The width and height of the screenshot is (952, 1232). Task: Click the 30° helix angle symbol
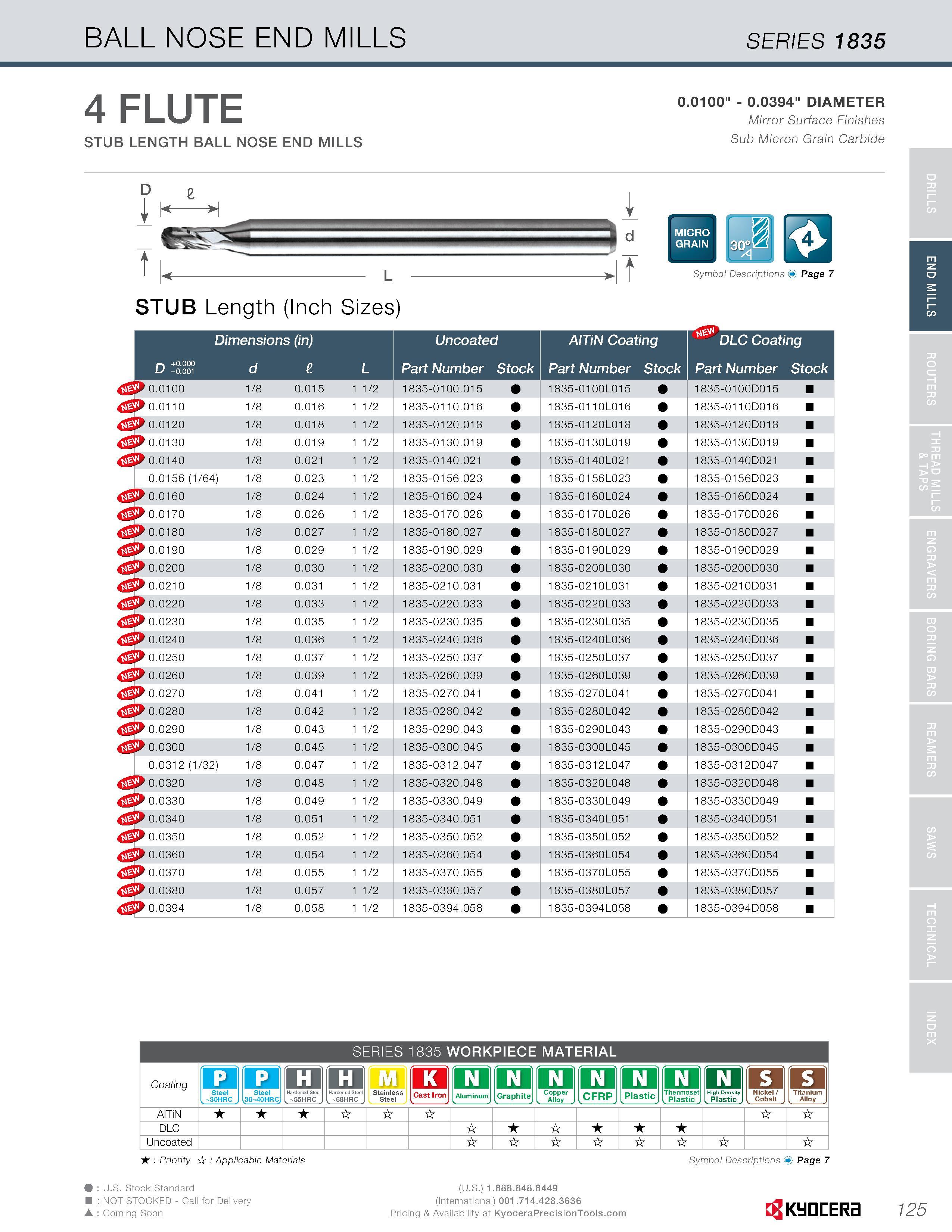750,238
